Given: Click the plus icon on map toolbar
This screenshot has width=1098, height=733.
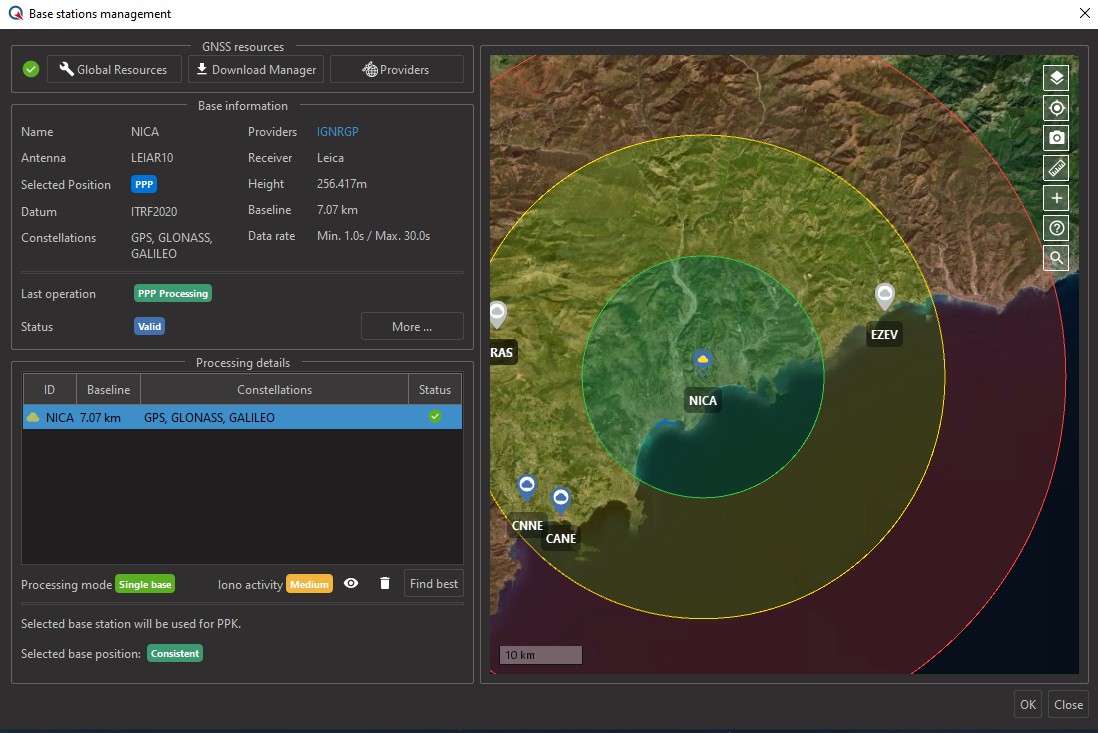Looking at the screenshot, I should (x=1056, y=198).
